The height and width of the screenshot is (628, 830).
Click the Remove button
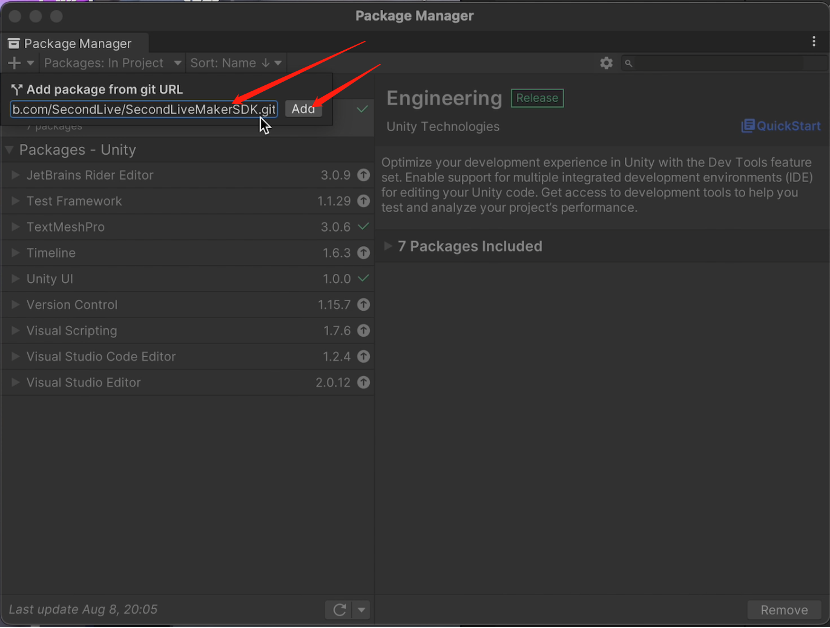pos(784,610)
